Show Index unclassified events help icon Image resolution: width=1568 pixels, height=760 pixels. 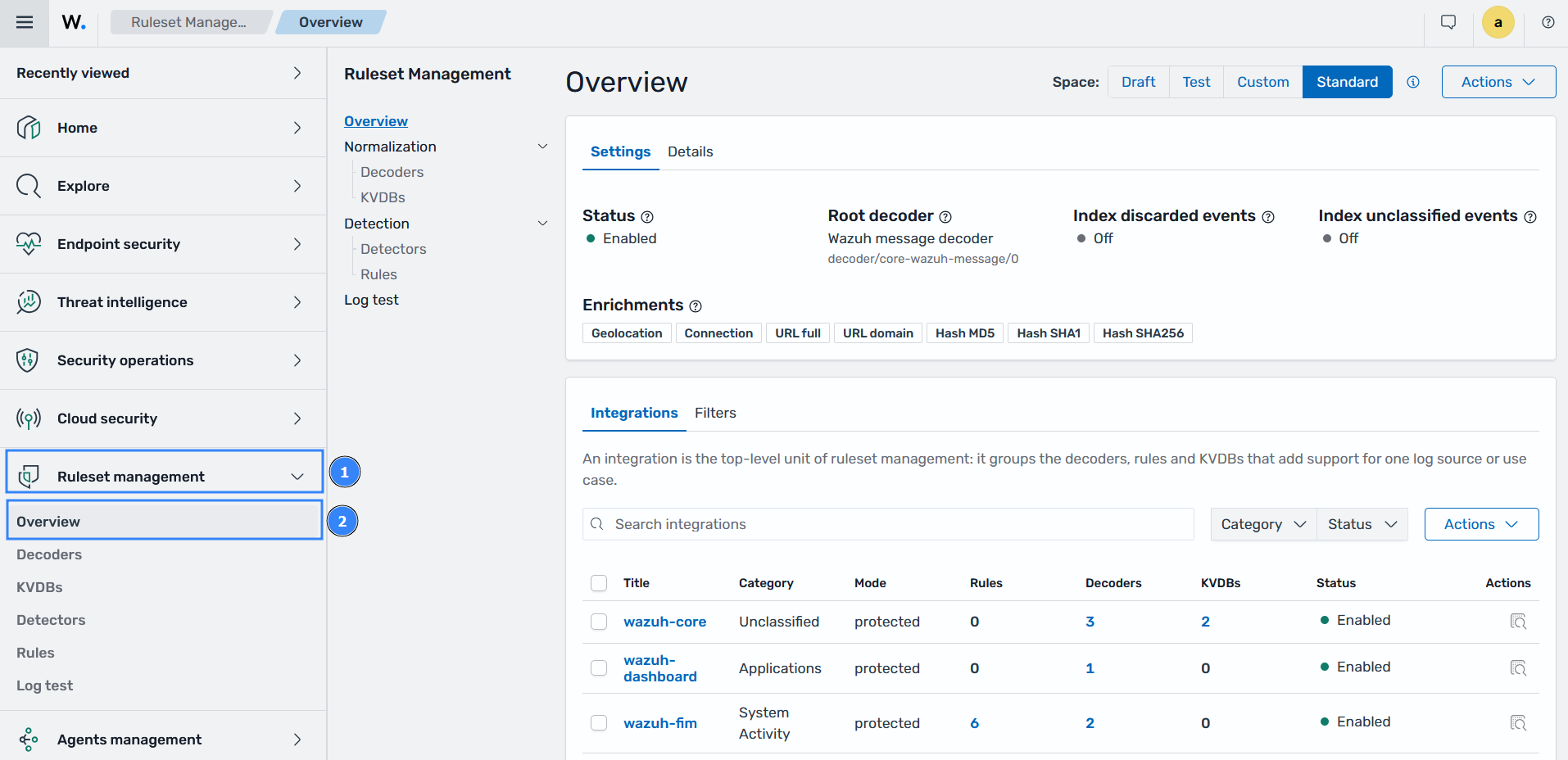pos(1530,217)
